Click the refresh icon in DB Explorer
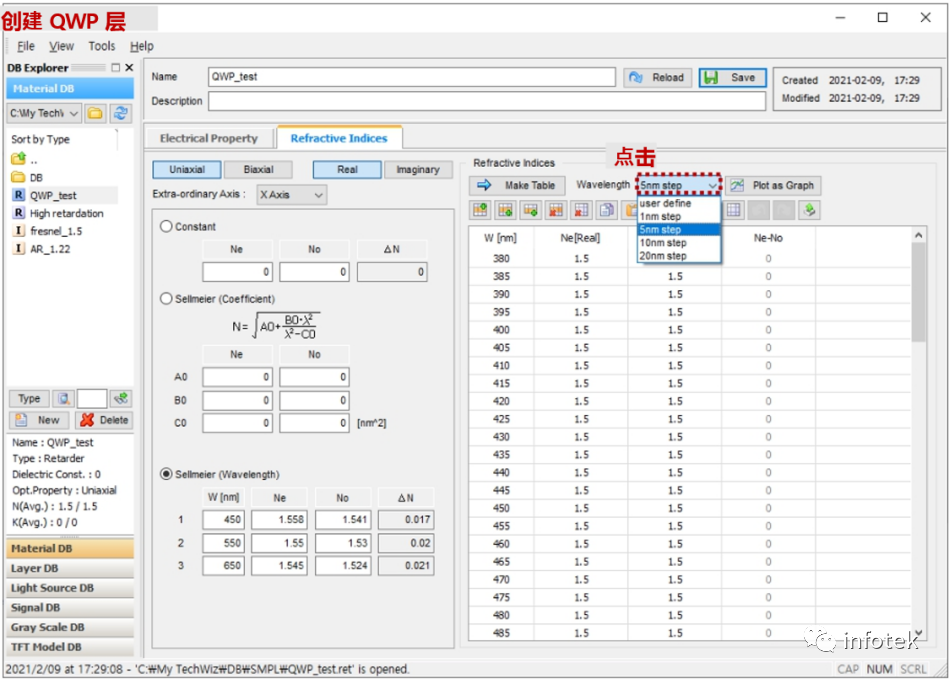This screenshot has height=679, width=949. (121, 113)
